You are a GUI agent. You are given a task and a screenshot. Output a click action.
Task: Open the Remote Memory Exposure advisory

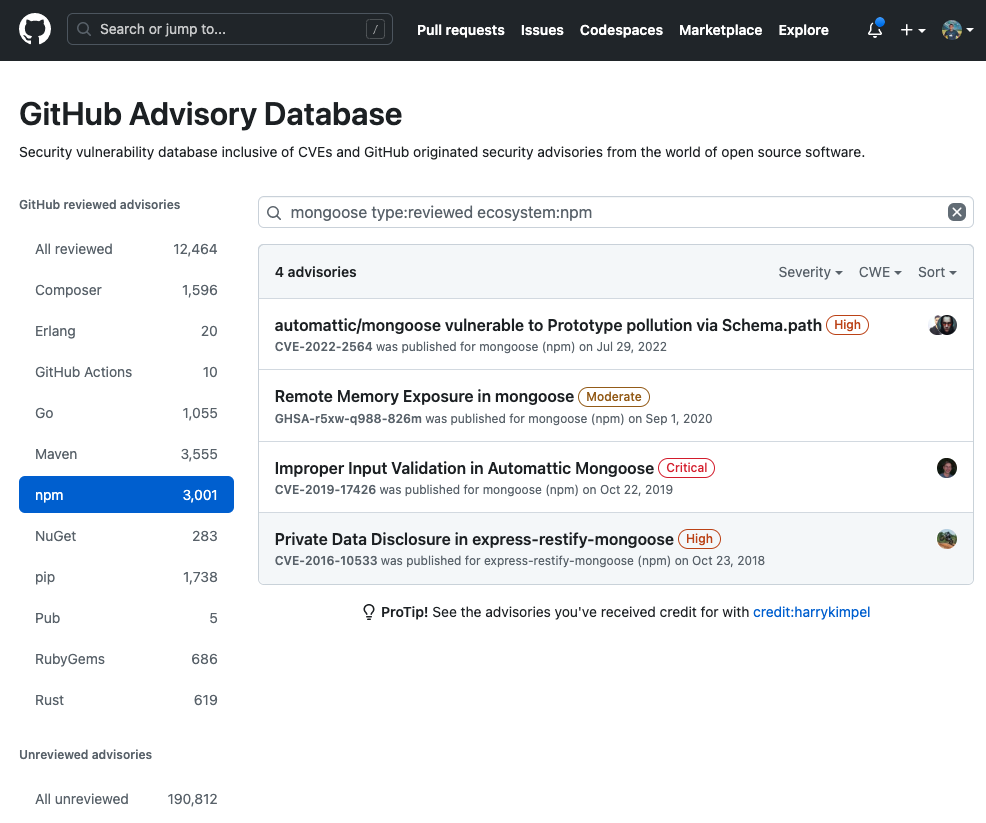[424, 397]
